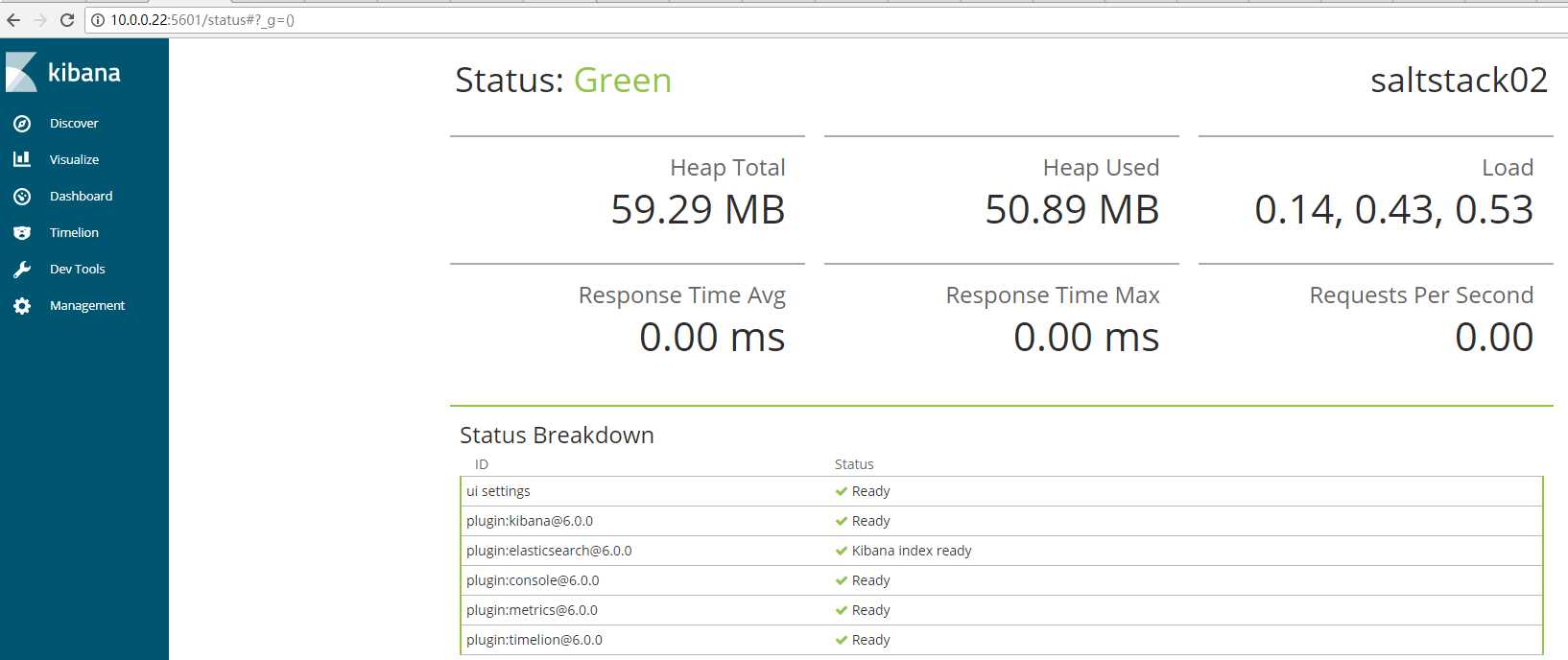This screenshot has width=1568, height=660.
Task: Open Dev Tools via wrench icon
Action: 22,270
